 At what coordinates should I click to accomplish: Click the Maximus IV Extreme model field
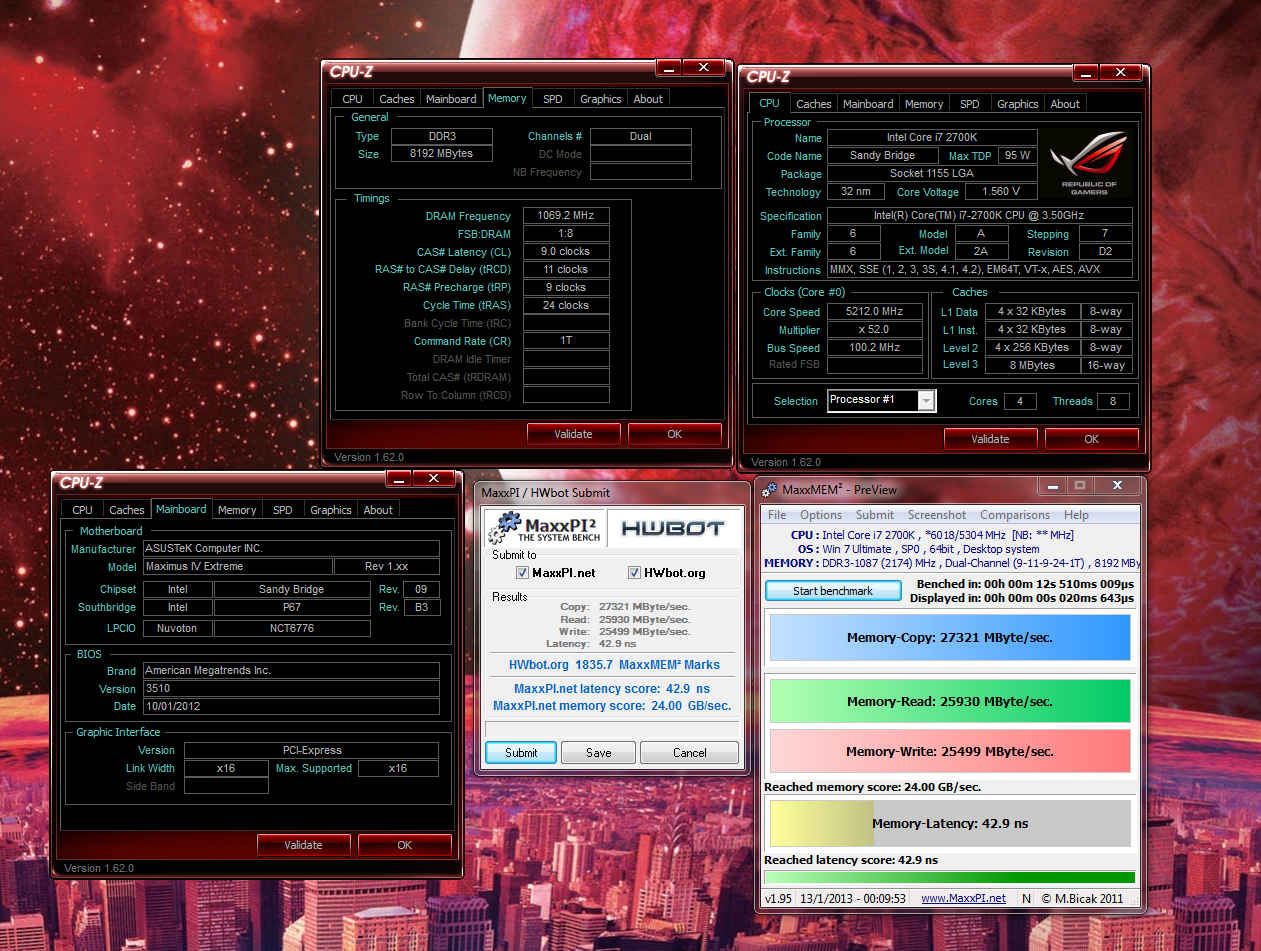[237, 567]
